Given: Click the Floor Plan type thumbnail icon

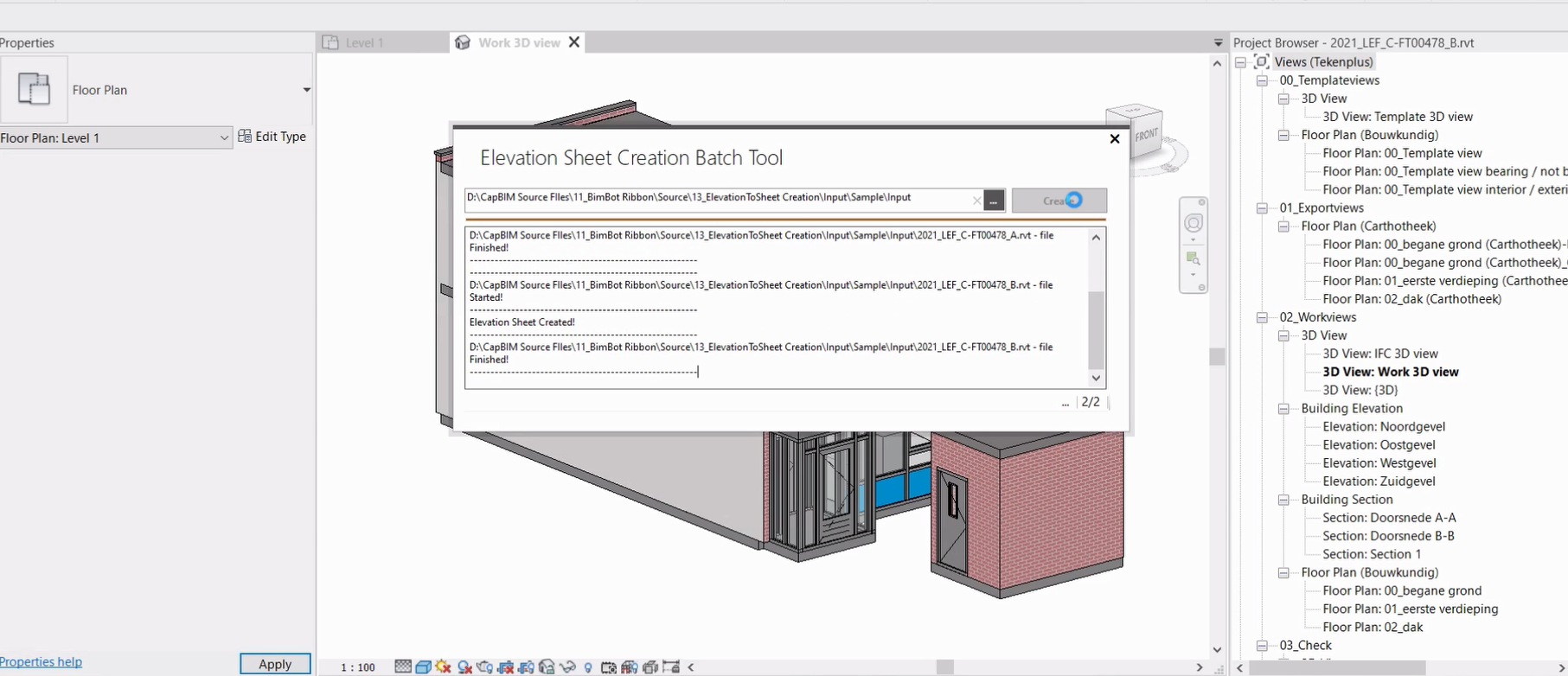Looking at the screenshot, I should [34, 89].
